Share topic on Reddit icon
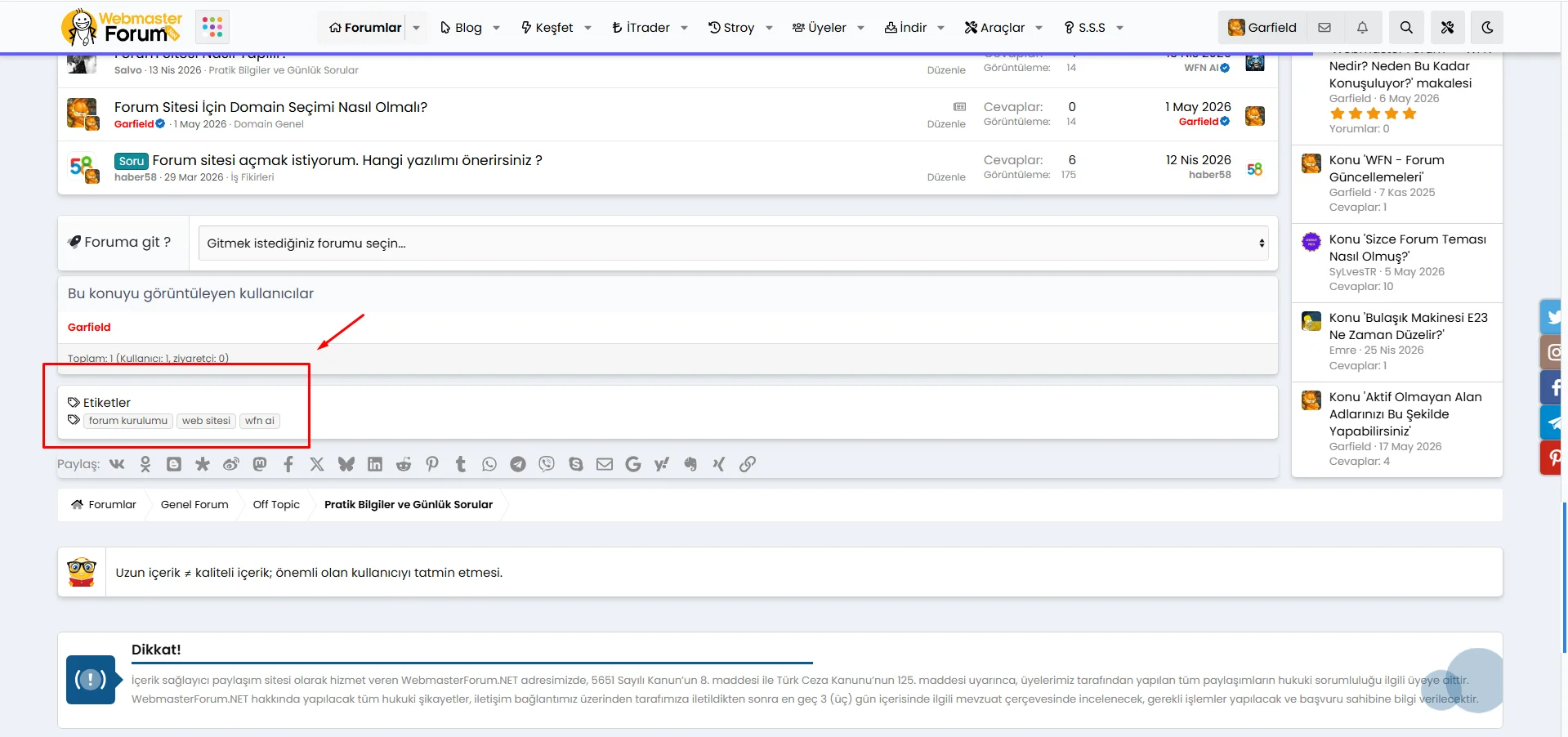Image resolution: width=1568 pixels, height=737 pixels. pos(404,464)
